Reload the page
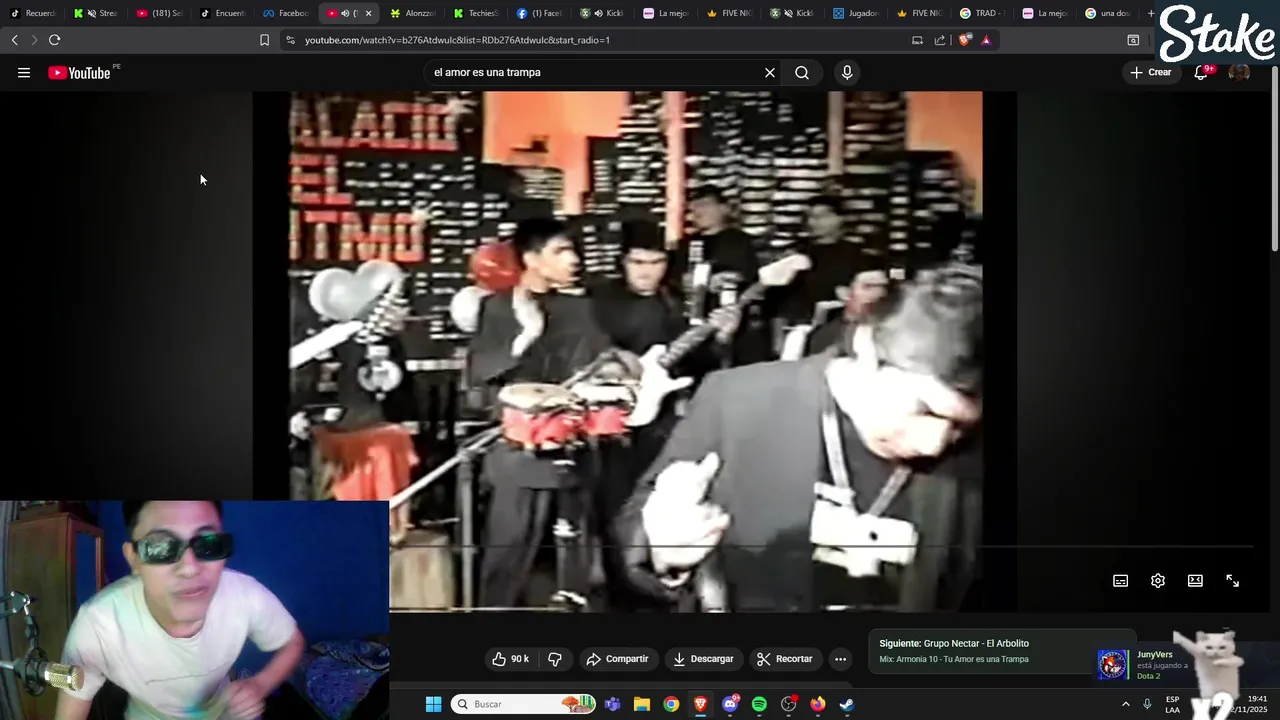Viewport: 1280px width, 720px height. [55, 40]
